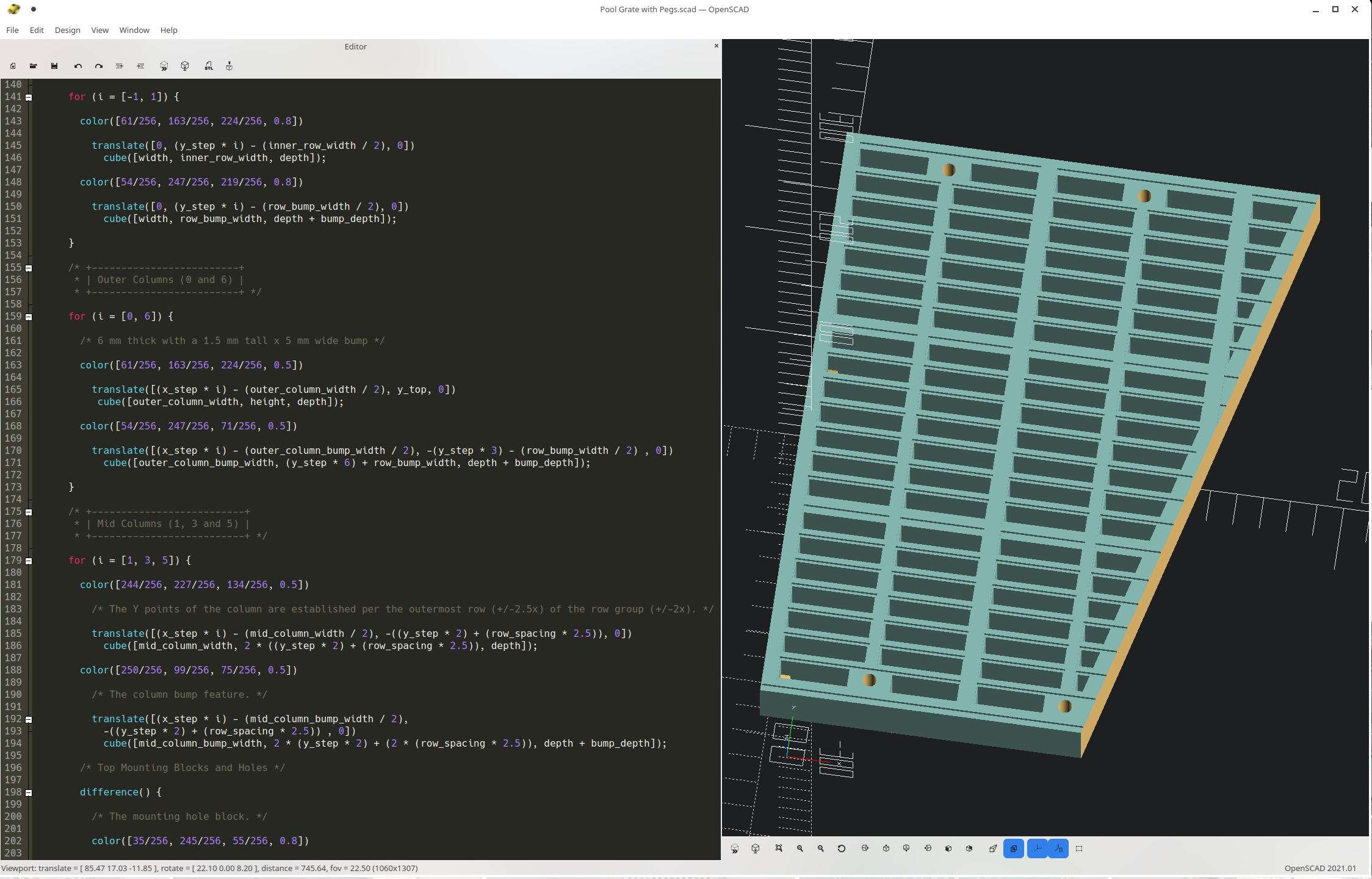Click the Unindent icon in editor toolbar

point(120,66)
